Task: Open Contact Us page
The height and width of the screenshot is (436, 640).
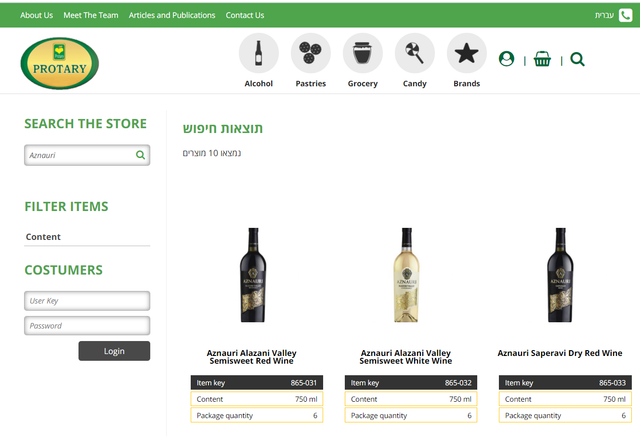Action: click(x=245, y=15)
